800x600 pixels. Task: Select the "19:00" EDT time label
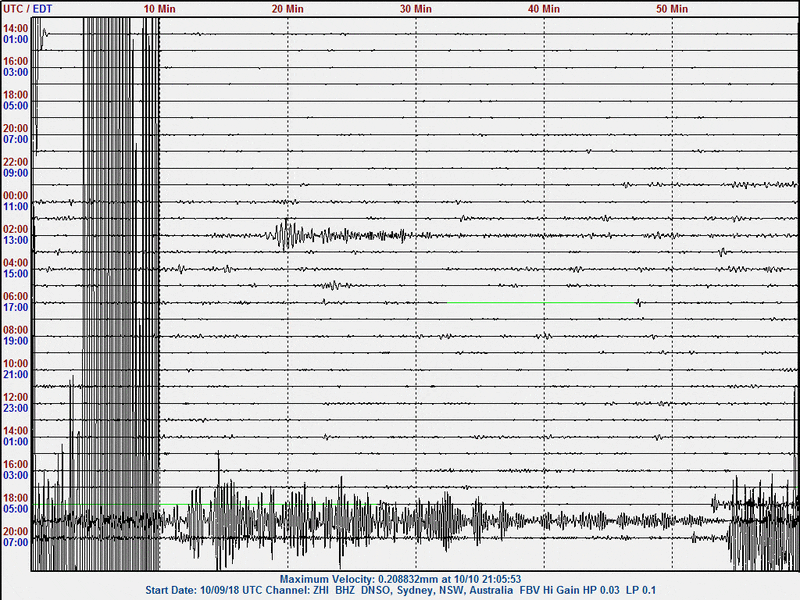coord(15,341)
